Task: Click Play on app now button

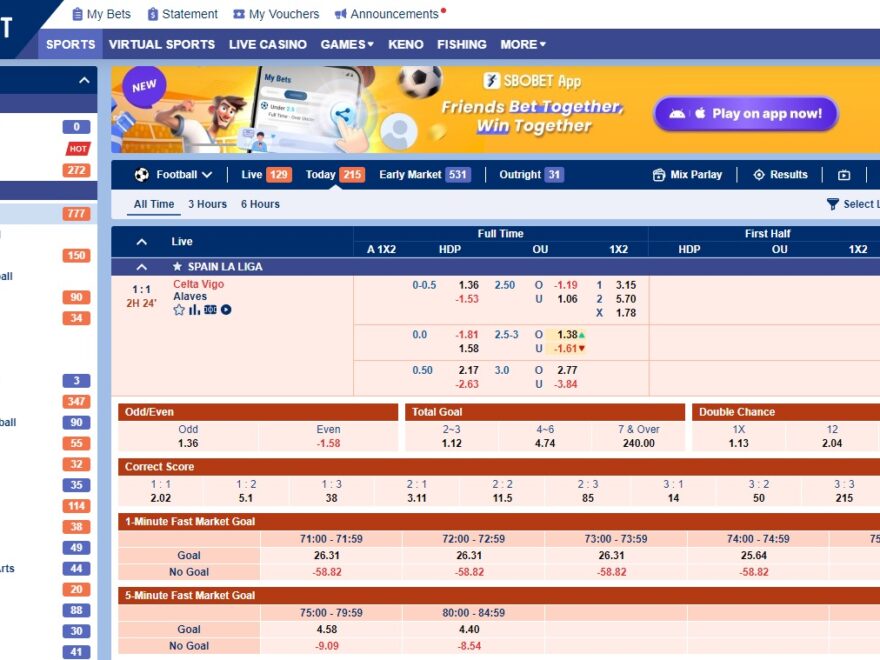Action: [x=746, y=114]
